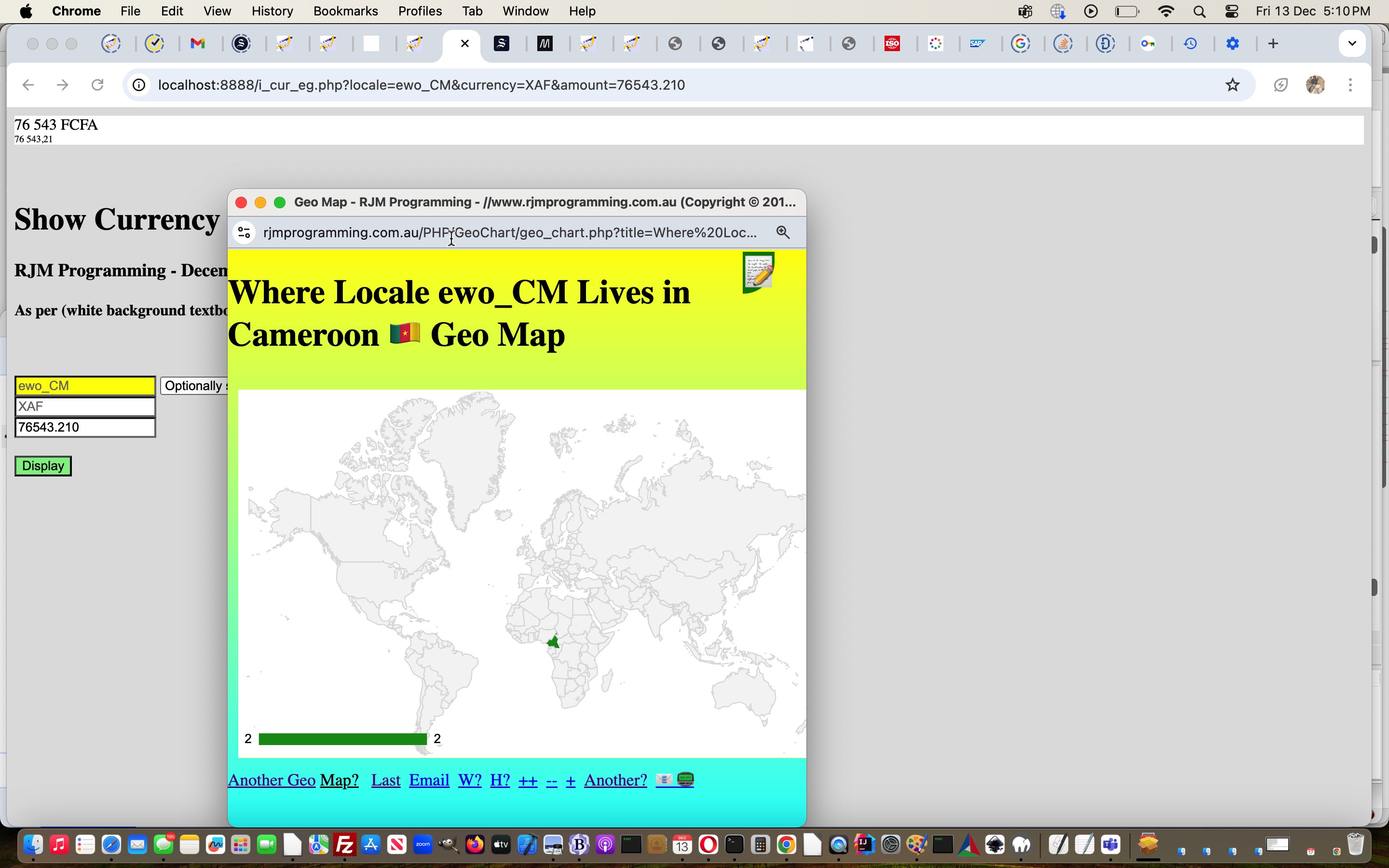Viewport: 1389px width, 868px height.
Task: Click the green legend color bar
Action: 342,739
